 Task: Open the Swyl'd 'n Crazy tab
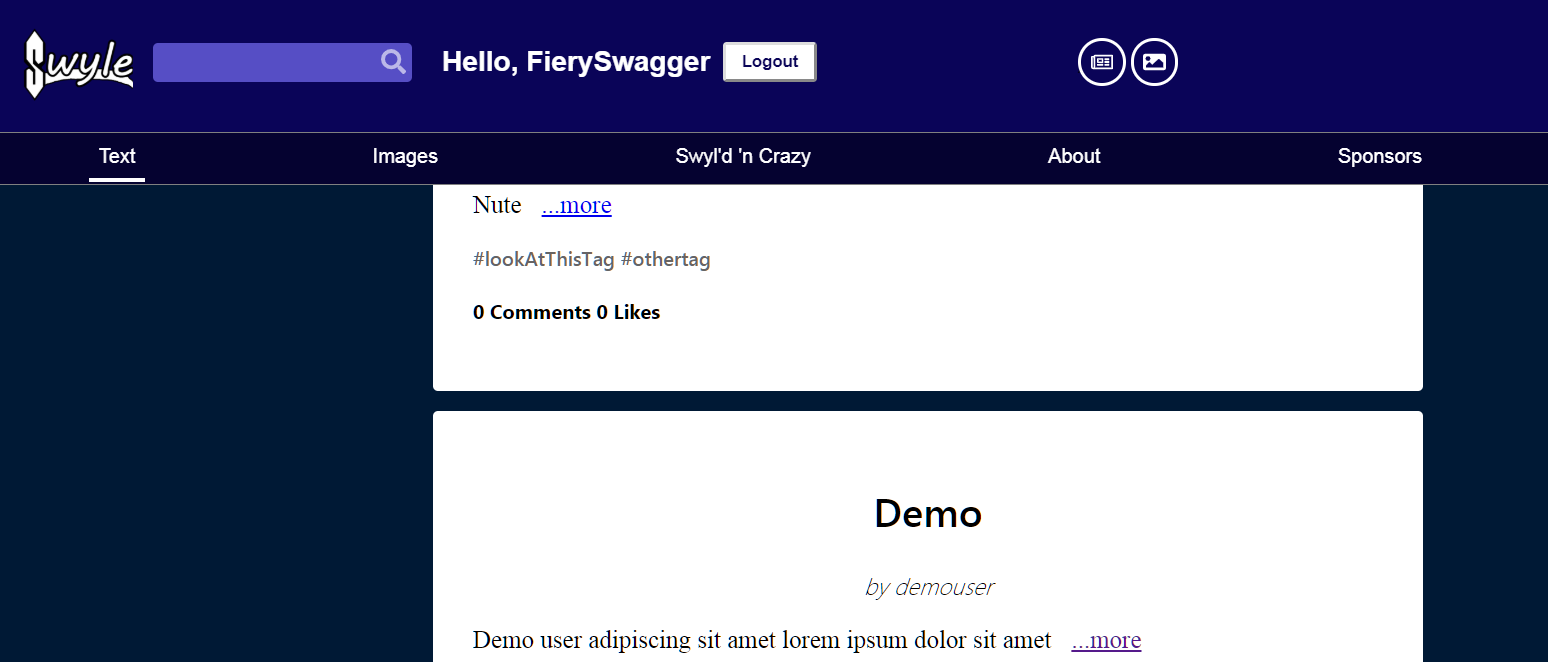pyautogui.click(x=743, y=156)
